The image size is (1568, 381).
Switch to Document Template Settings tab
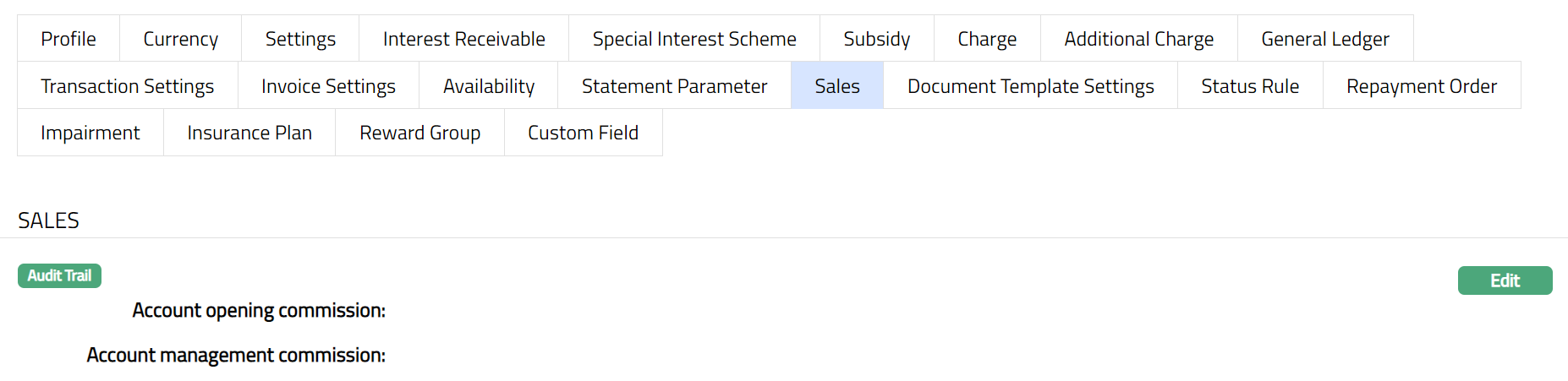(1030, 86)
